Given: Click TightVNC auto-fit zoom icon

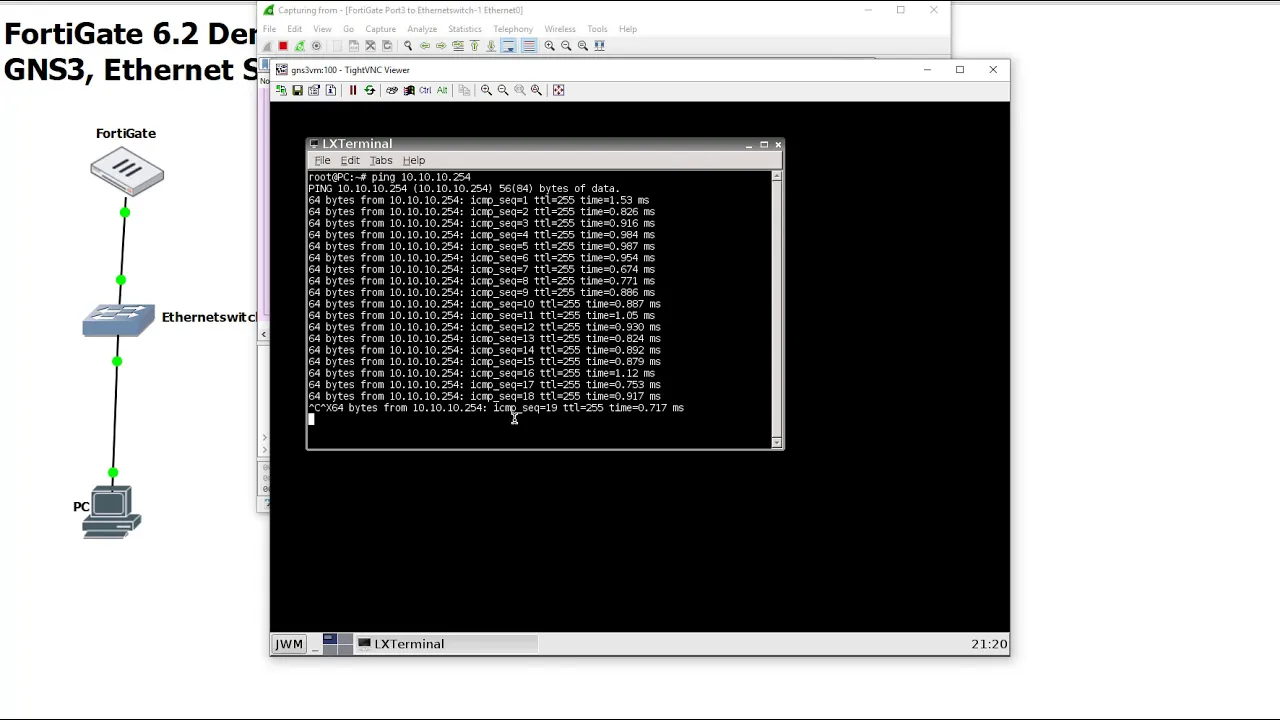Looking at the screenshot, I should coord(536,90).
